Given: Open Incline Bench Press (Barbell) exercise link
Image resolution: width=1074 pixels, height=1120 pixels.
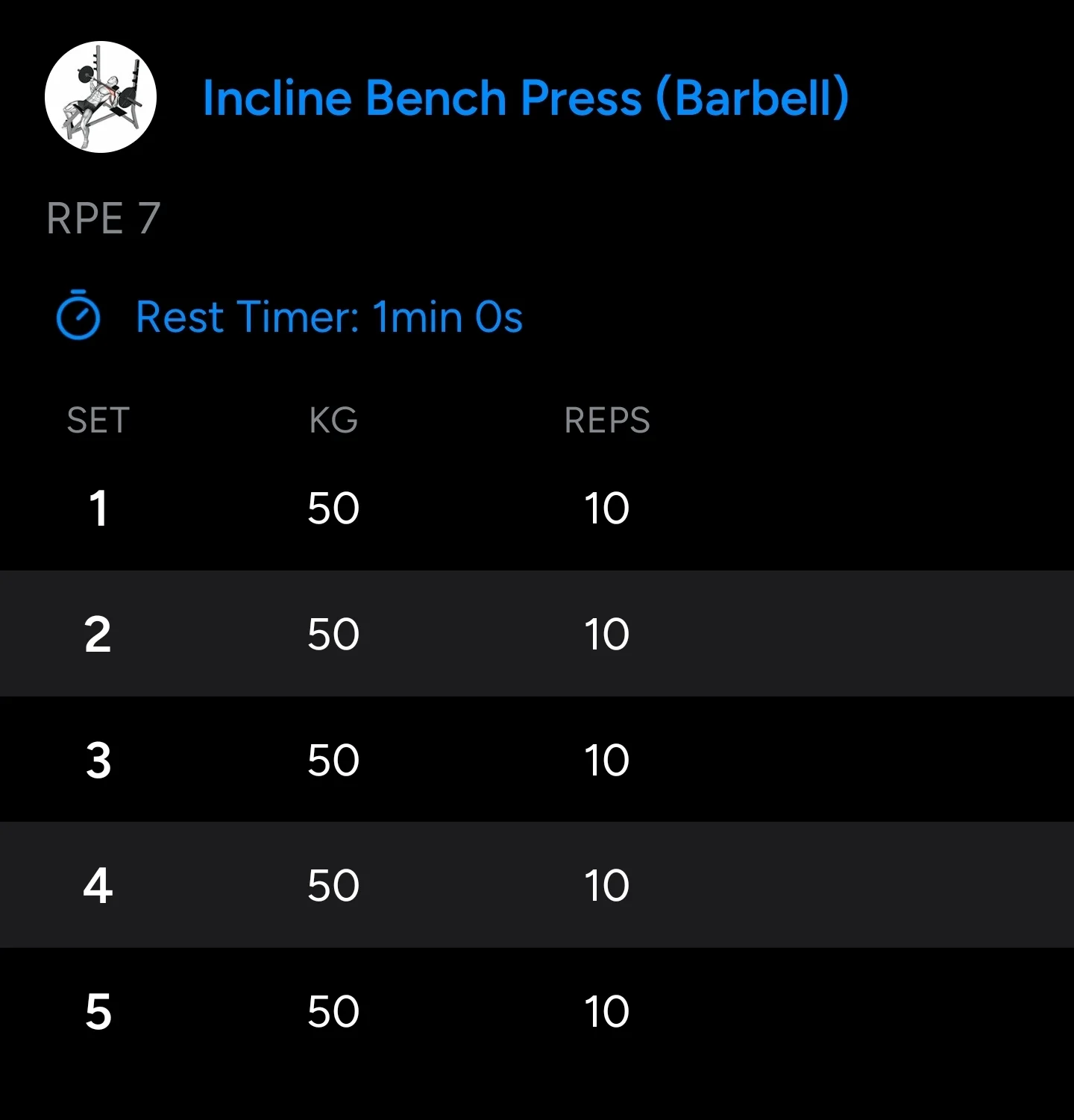Looking at the screenshot, I should point(526,98).
